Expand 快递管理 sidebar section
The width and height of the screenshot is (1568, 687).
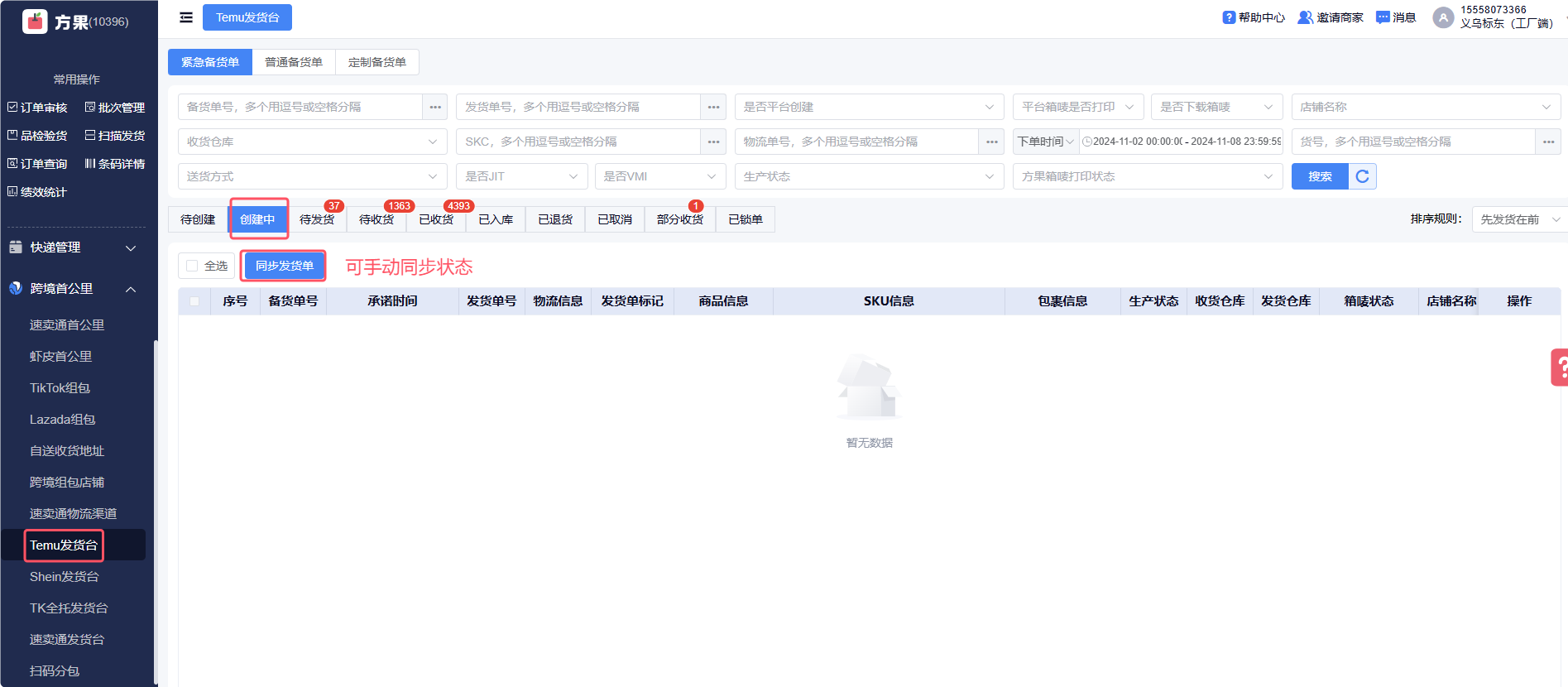coord(73,247)
